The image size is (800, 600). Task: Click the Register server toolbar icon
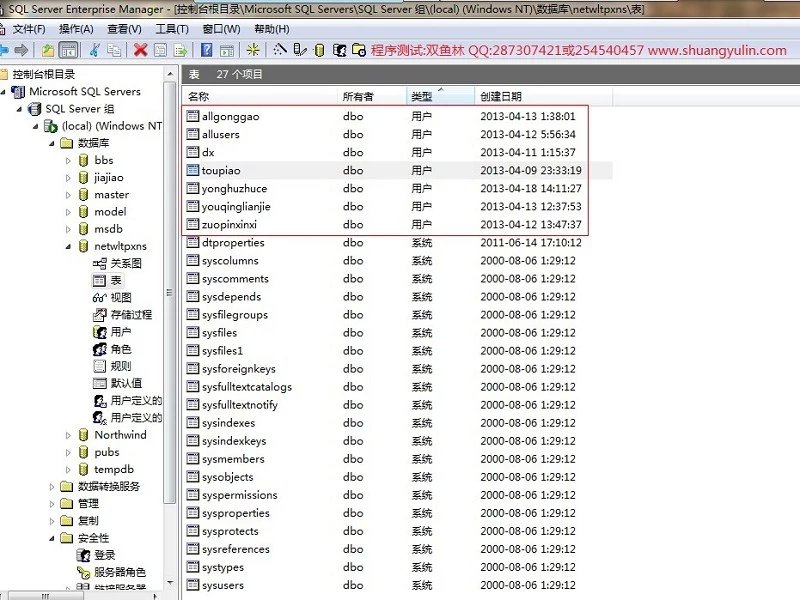pyautogui.click(x=300, y=50)
